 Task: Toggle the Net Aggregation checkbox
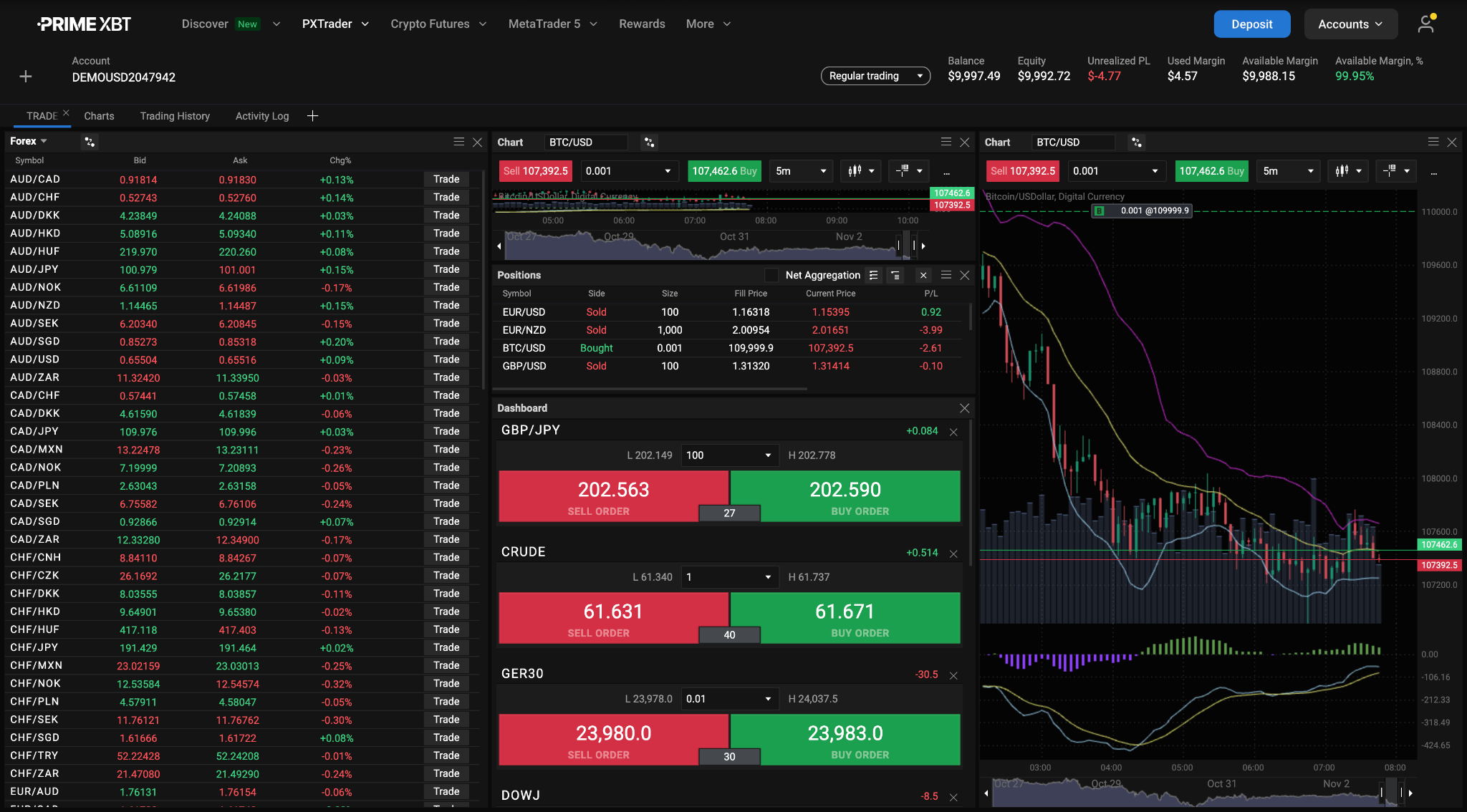tap(771, 276)
